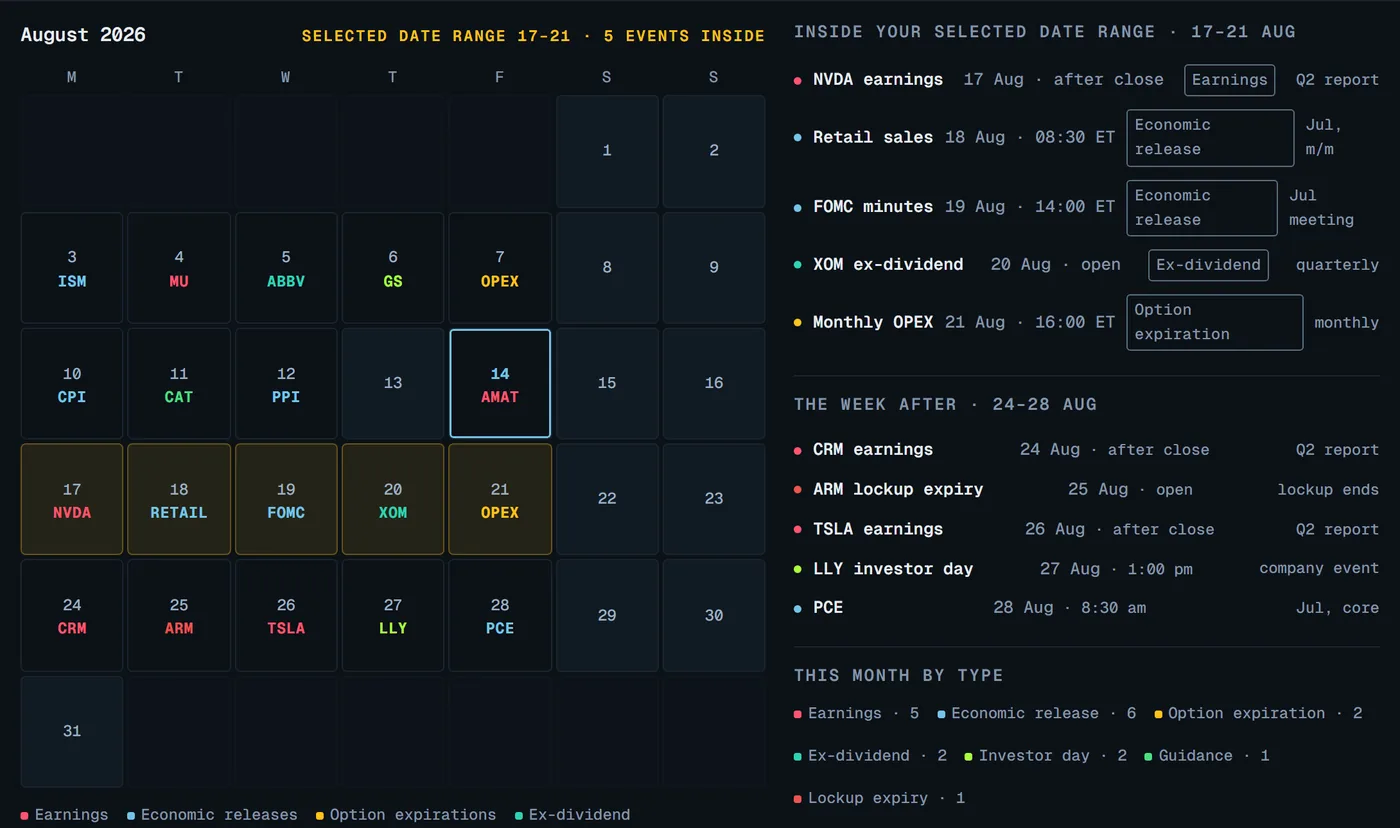Click Economic release tag beside Retail sales
This screenshot has height=828, width=1400.
[1210, 138]
